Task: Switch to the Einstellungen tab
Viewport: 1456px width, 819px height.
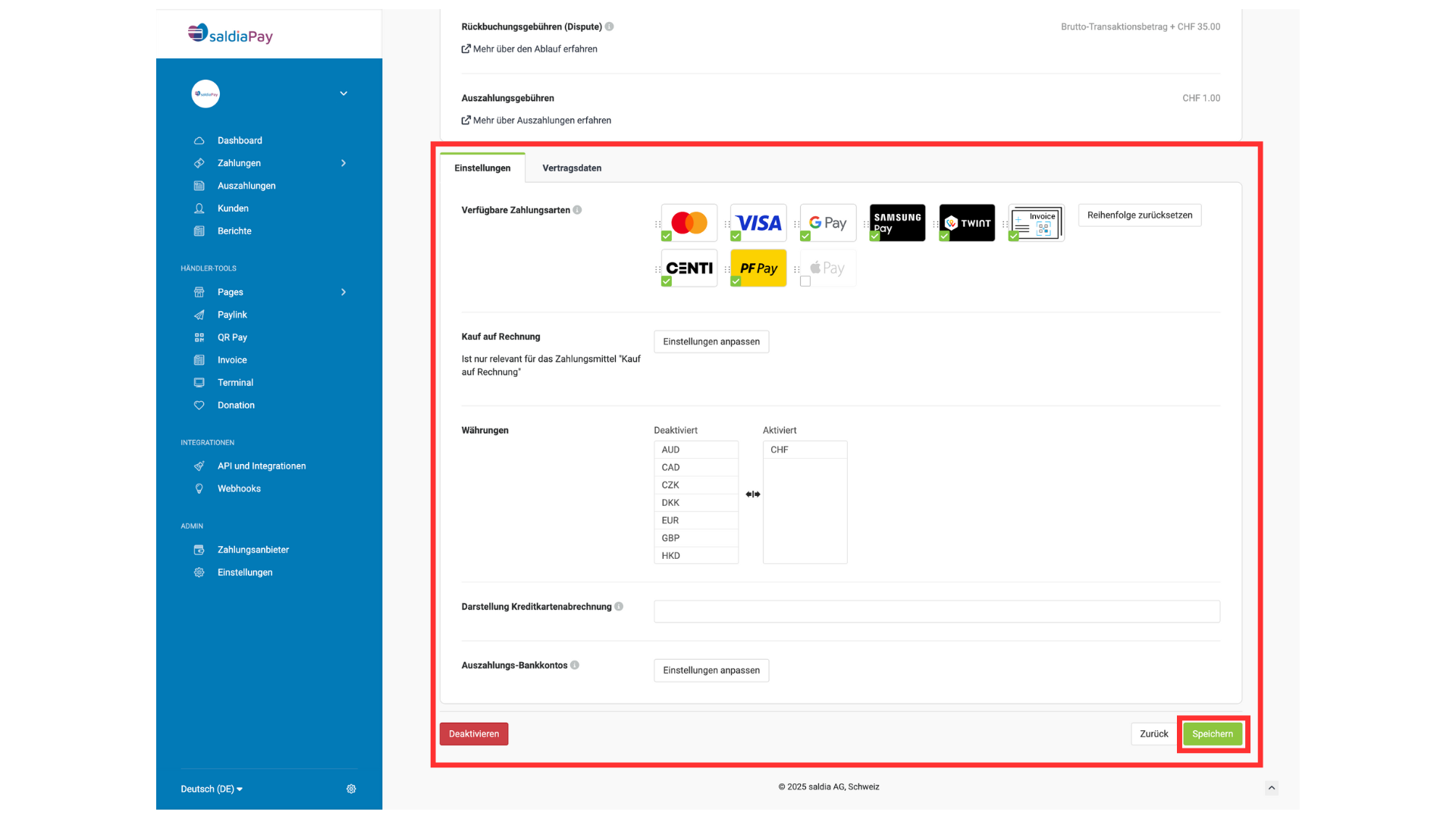Action: pos(482,168)
